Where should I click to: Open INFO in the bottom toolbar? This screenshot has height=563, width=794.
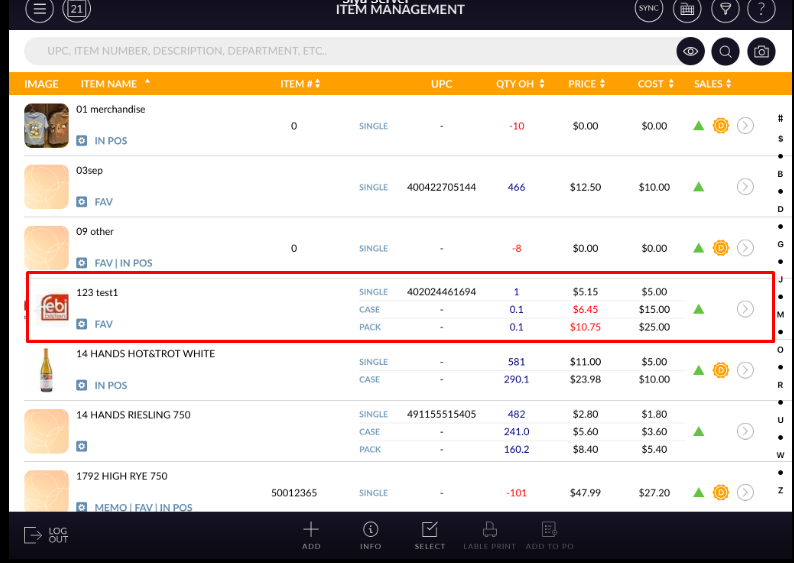coord(370,535)
